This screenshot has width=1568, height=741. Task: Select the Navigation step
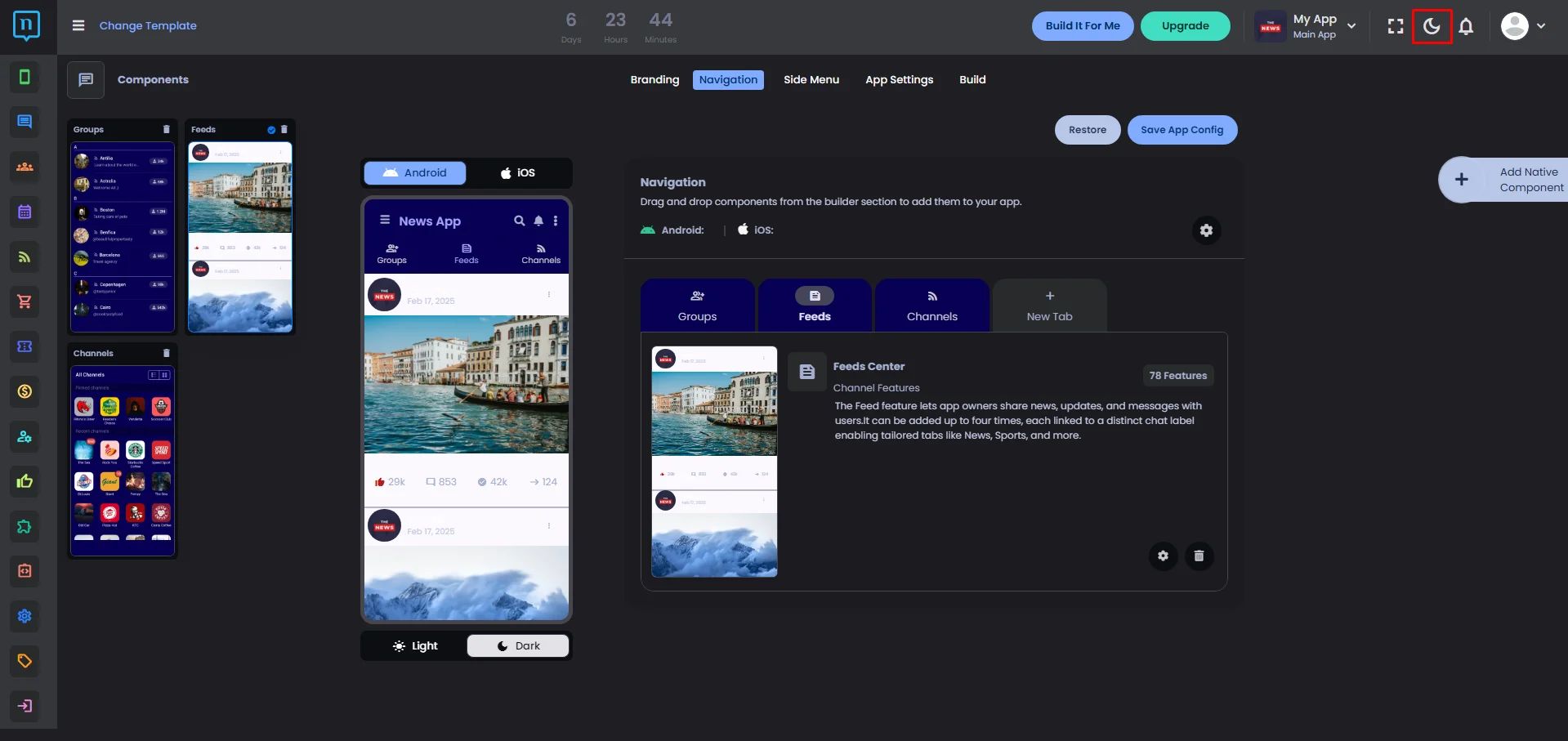coord(728,79)
